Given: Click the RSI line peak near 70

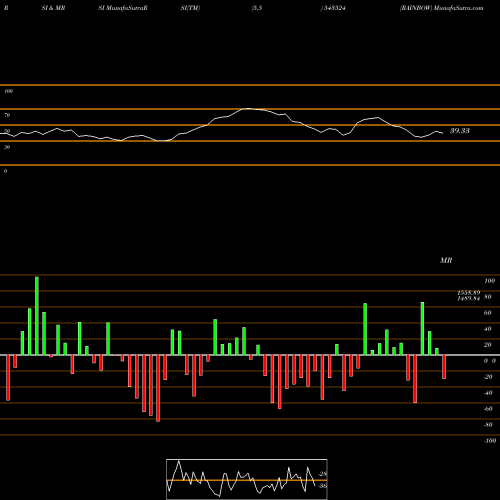Looking at the screenshot, I should [x=247, y=109].
